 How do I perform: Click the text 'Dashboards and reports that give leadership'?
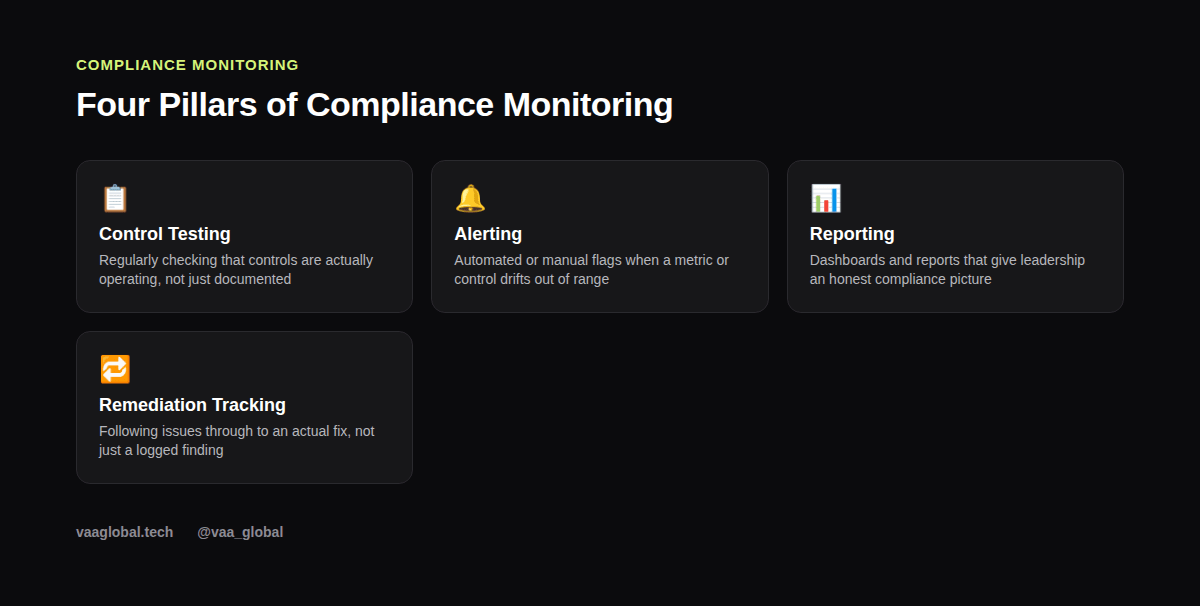point(947,260)
